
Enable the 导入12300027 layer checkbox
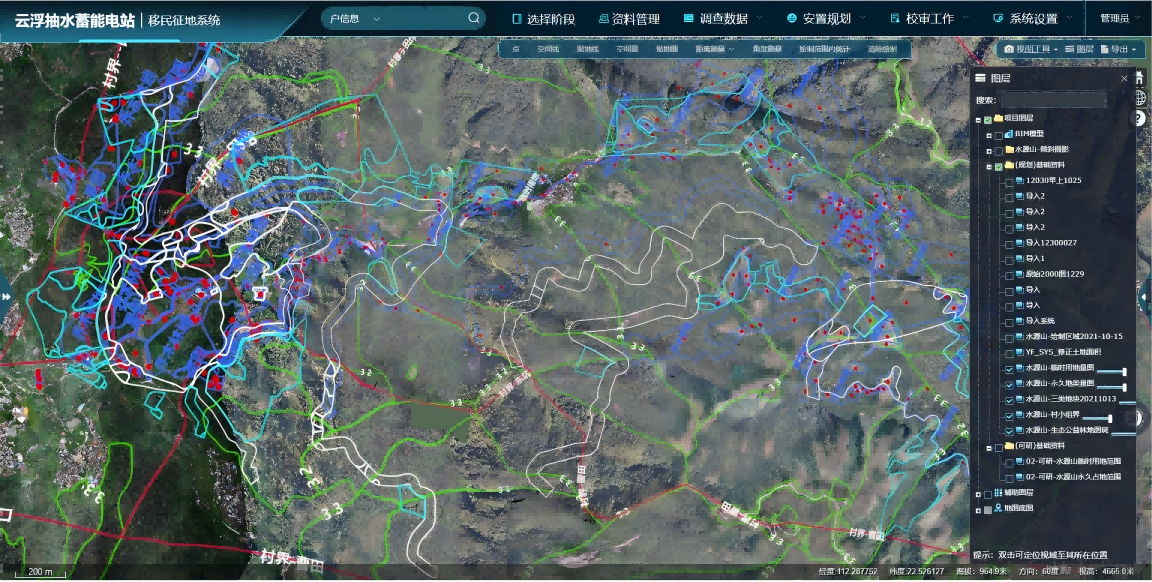point(1009,243)
